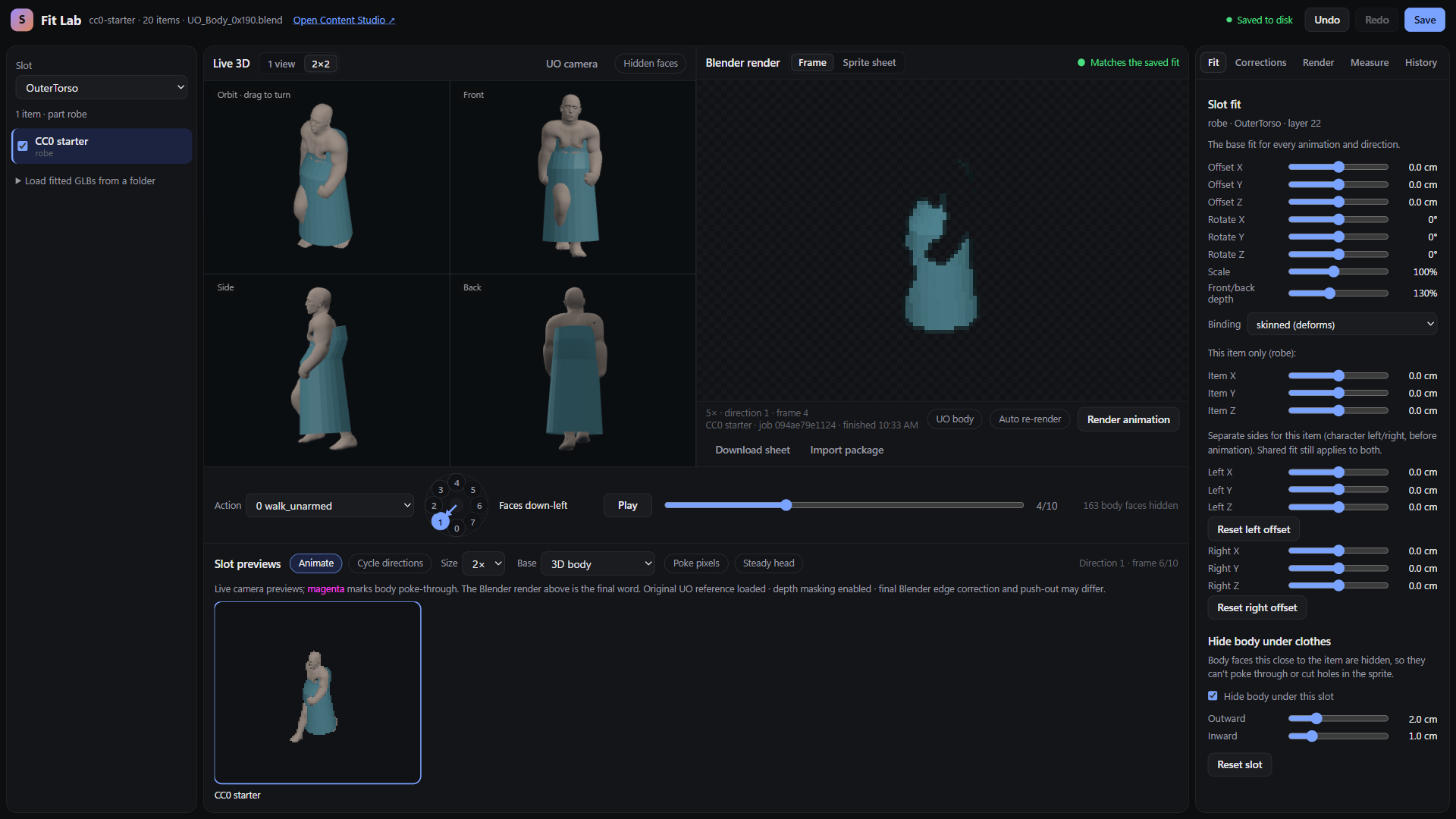
Task: Uncheck Hide body under this slot
Action: pos(1213,696)
